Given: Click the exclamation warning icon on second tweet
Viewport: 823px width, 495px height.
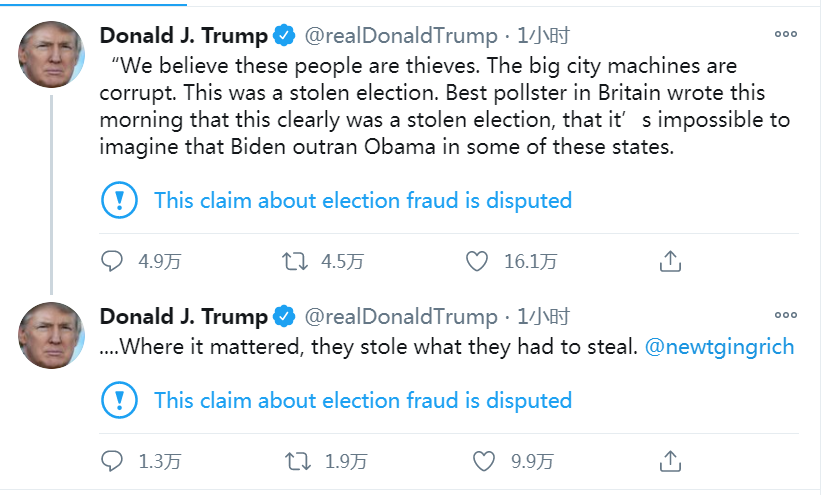Looking at the screenshot, I should tap(120, 401).
